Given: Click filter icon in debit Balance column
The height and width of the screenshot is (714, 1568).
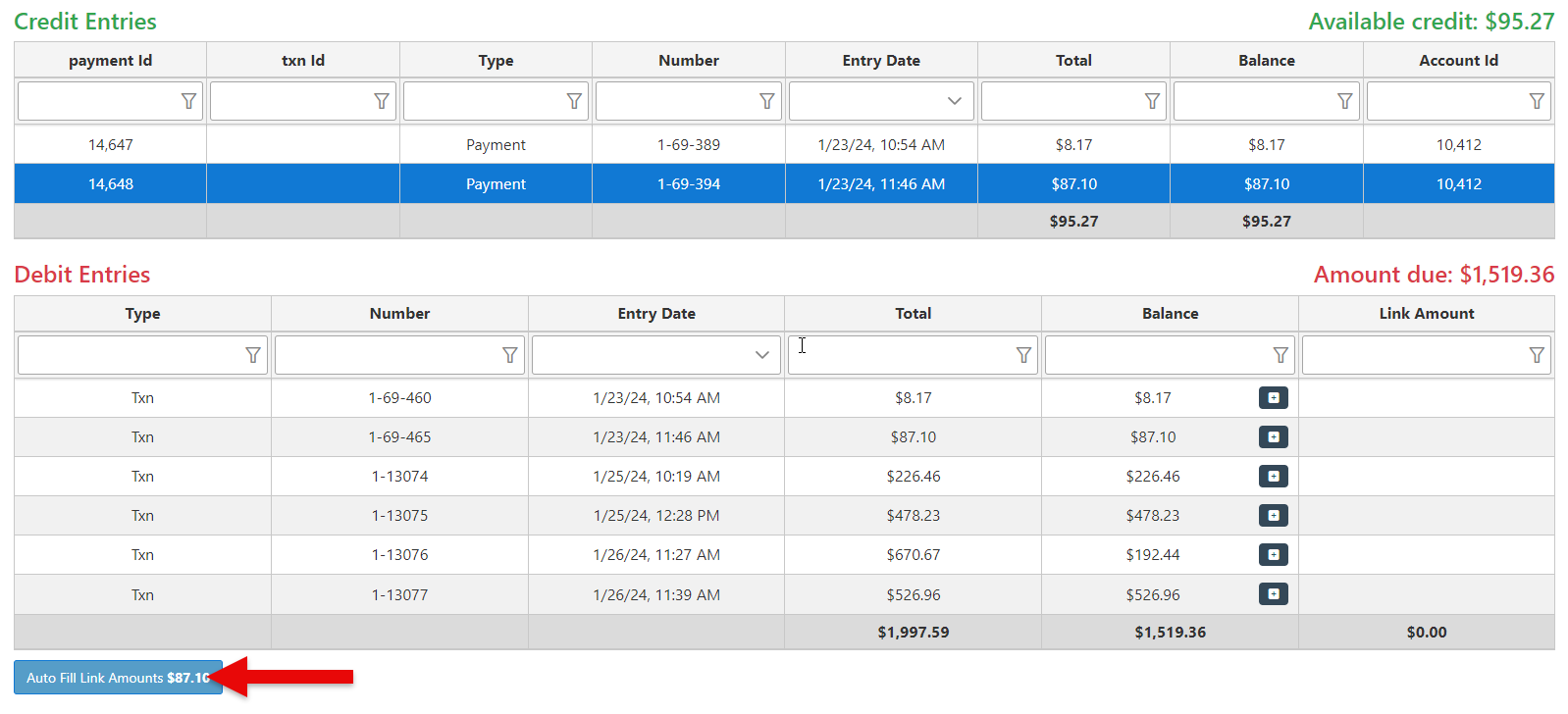Looking at the screenshot, I should (x=1280, y=355).
